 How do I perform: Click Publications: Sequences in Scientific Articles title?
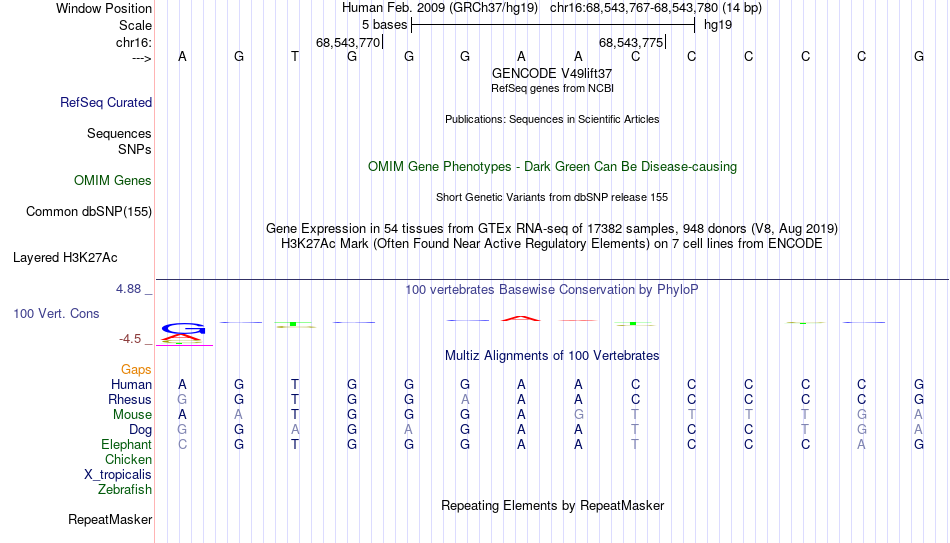(x=552, y=119)
